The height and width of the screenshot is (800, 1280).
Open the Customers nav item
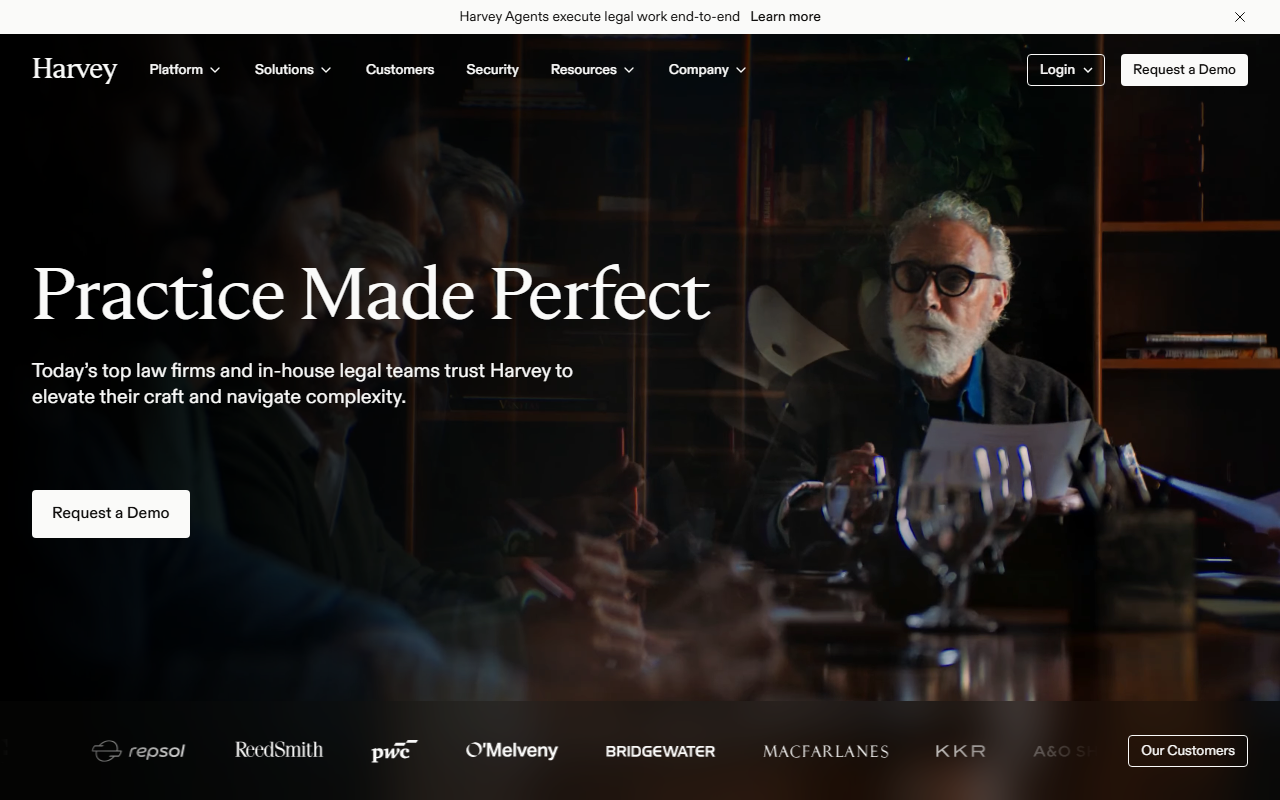click(x=400, y=70)
